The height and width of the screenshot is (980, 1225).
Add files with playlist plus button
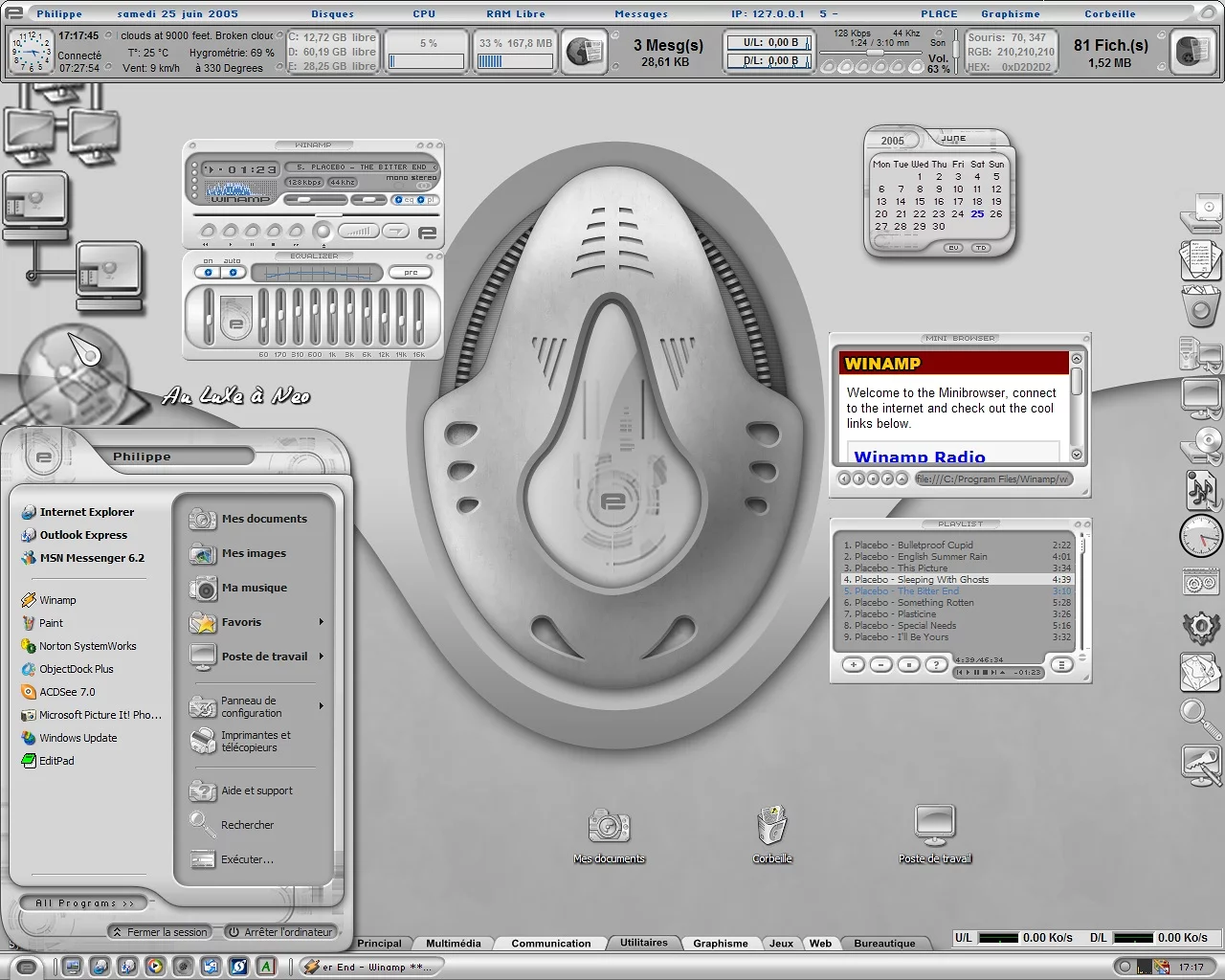coord(852,664)
